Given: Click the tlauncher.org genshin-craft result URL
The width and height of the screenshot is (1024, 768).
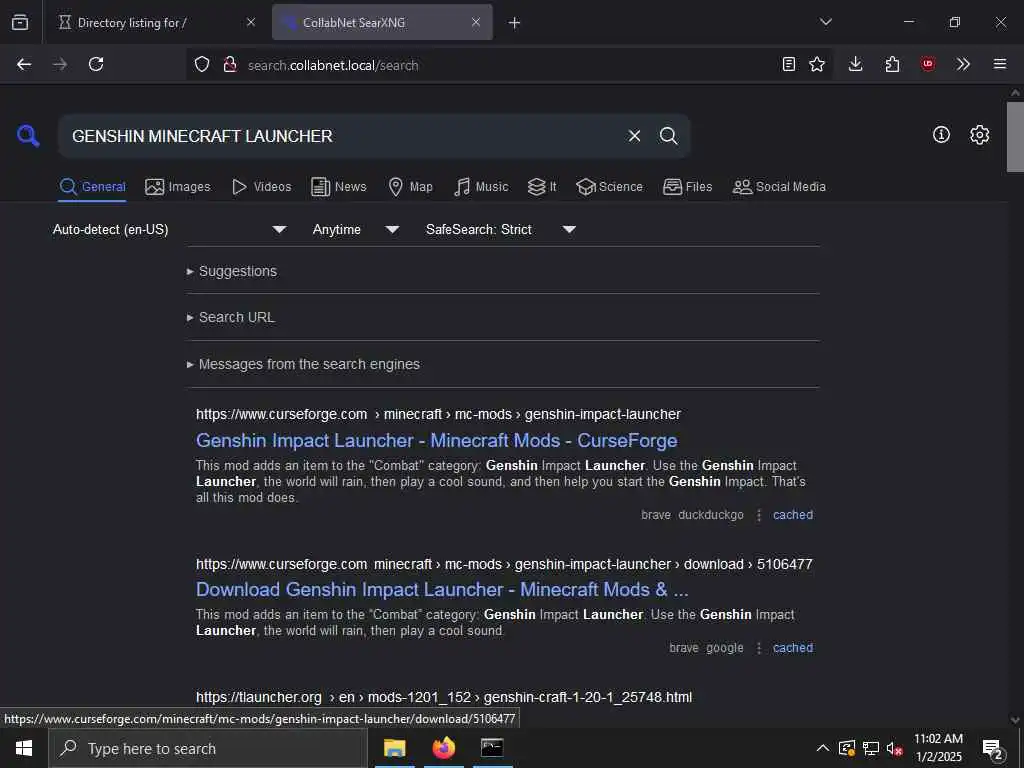Looking at the screenshot, I should pos(444,697).
